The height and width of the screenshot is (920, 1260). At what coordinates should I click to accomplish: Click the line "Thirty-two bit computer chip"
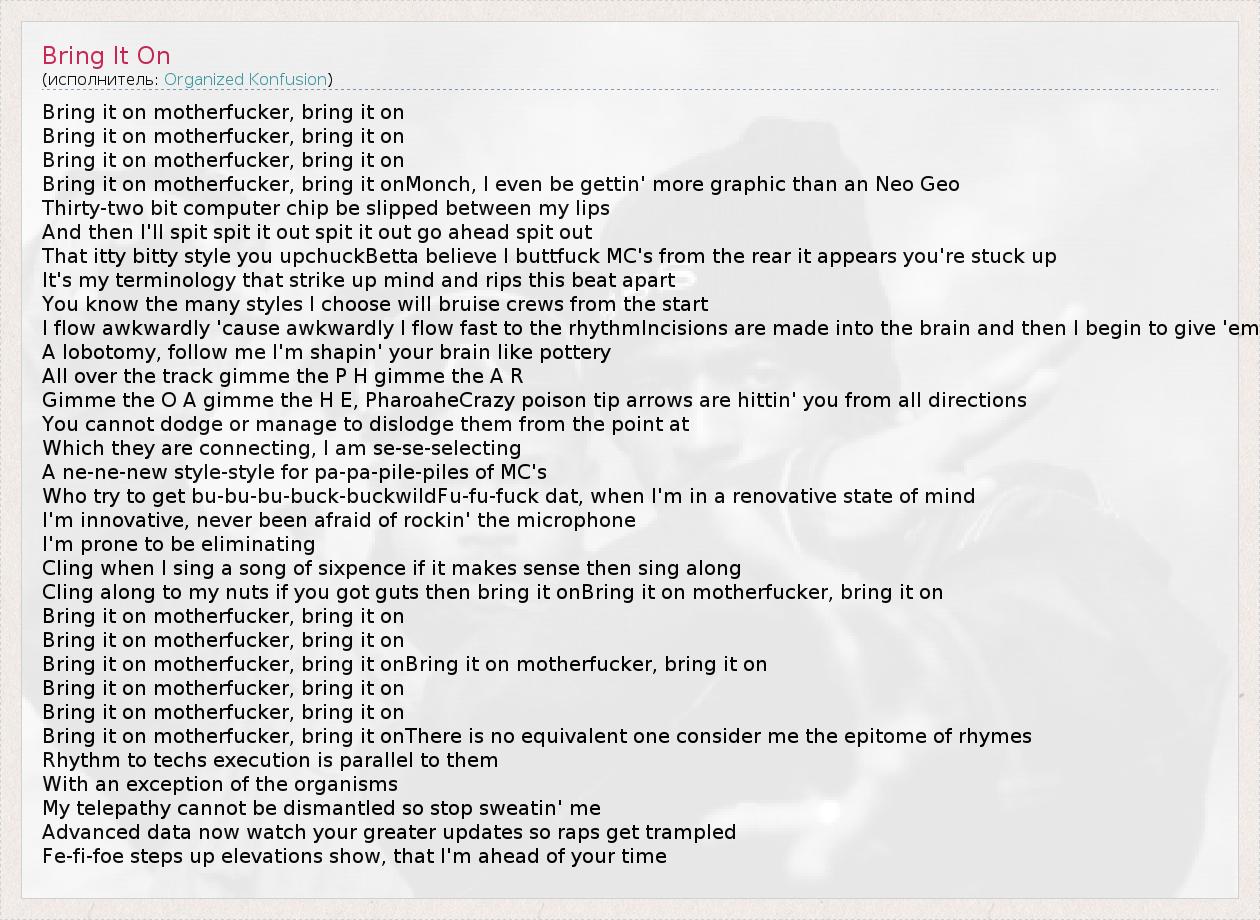tap(325, 208)
